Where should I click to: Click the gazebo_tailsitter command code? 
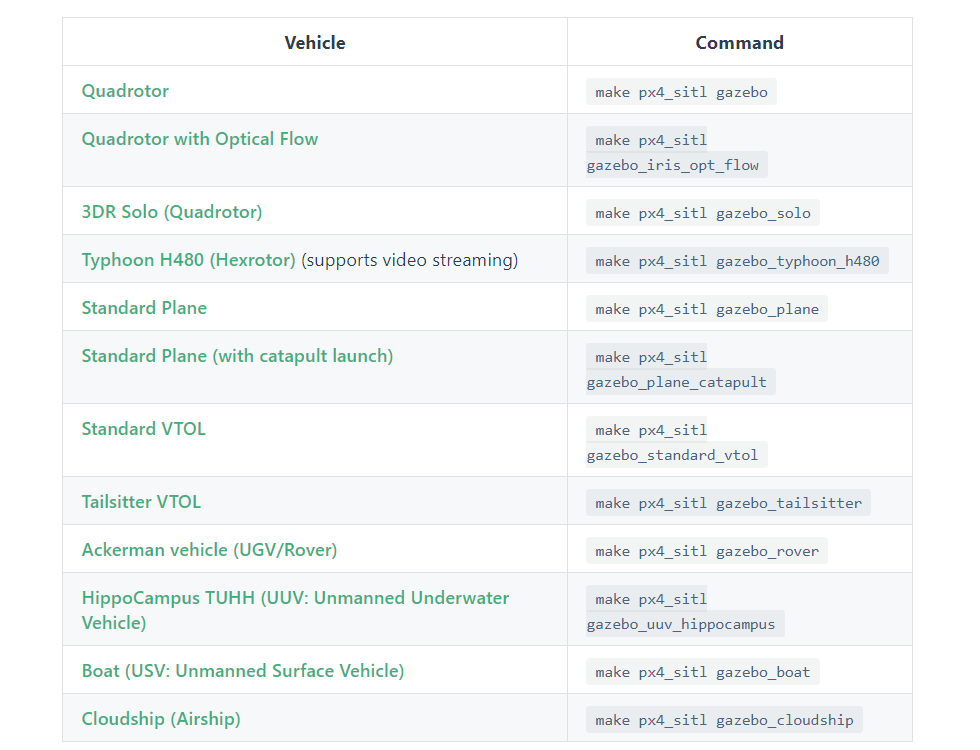coord(728,503)
